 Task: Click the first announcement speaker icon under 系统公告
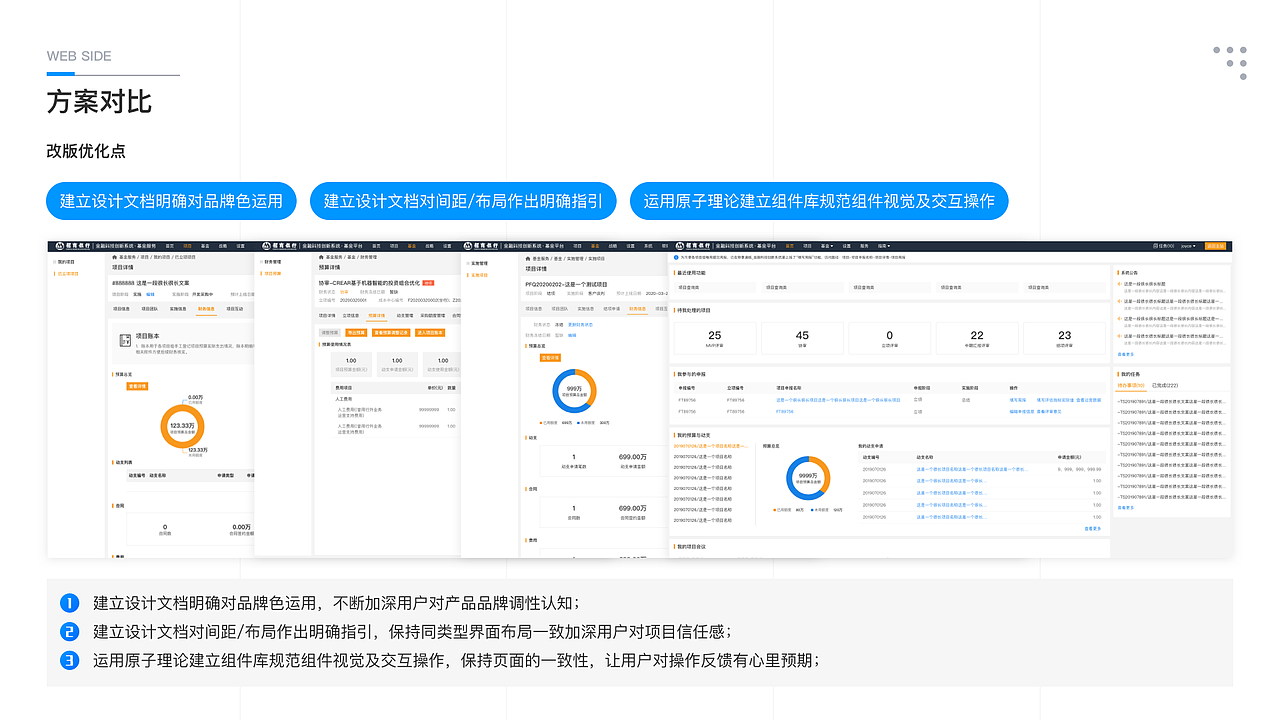tap(1119, 284)
